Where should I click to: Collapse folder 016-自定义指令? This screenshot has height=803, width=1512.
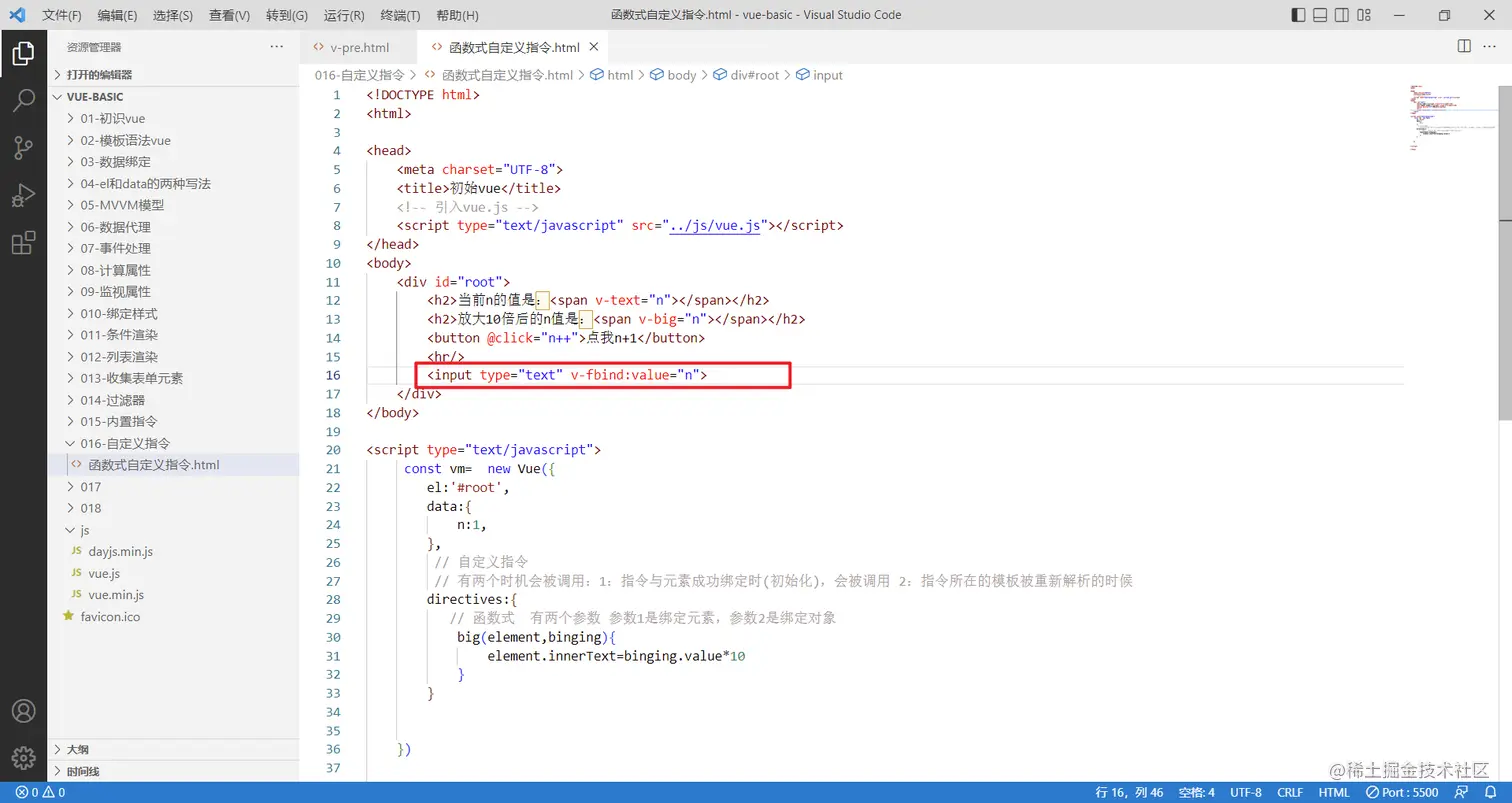point(173,443)
